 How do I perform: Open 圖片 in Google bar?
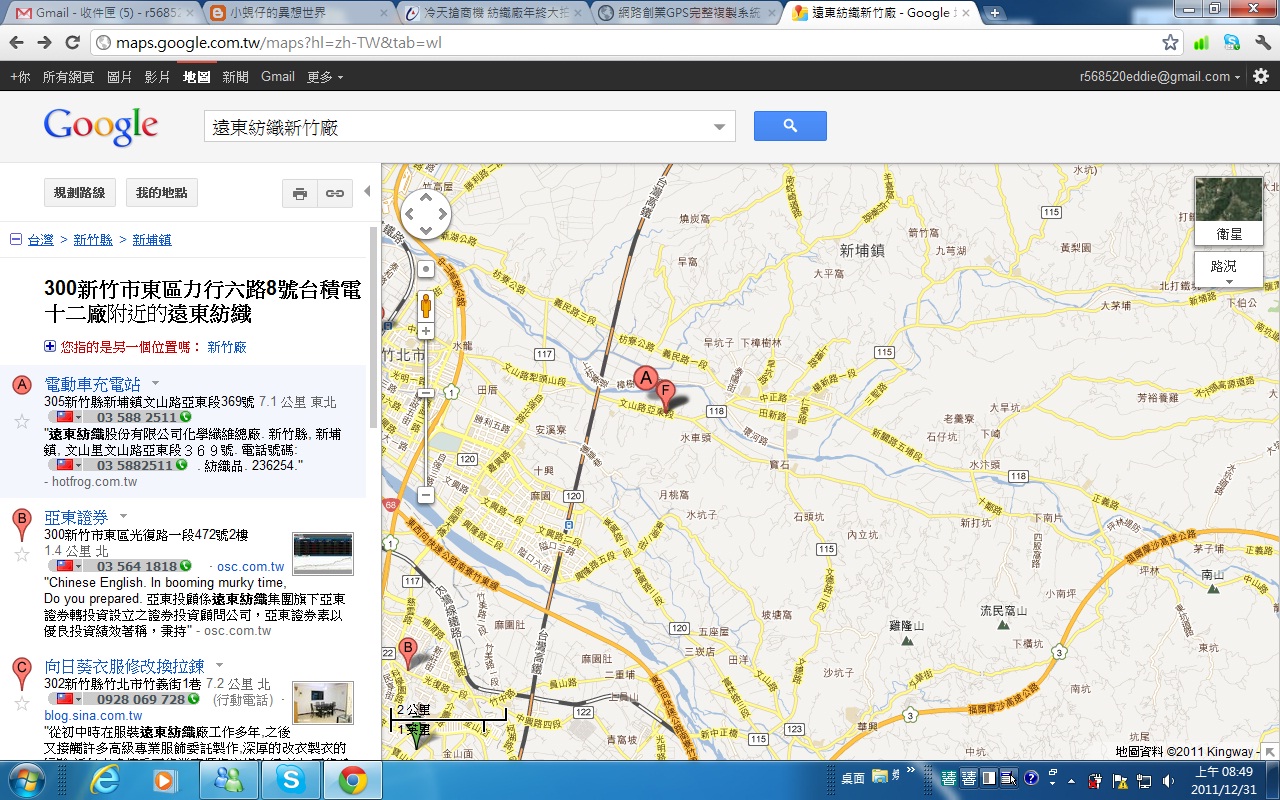coord(119,77)
